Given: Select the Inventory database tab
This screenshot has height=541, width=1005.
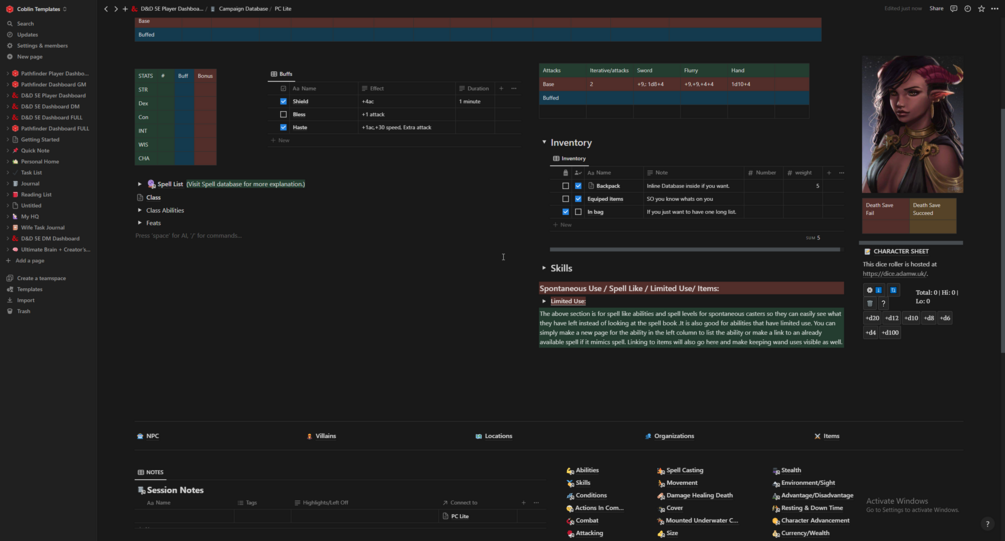Looking at the screenshot, I should pos(569,158).
